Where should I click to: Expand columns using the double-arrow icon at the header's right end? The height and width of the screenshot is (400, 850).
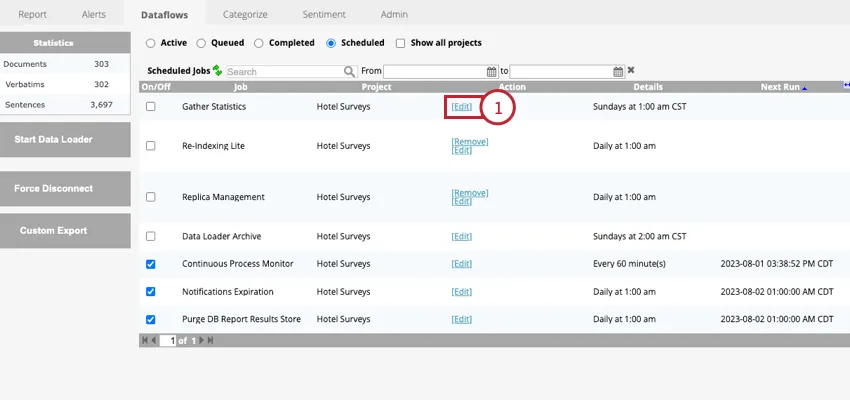click(845, 87)
